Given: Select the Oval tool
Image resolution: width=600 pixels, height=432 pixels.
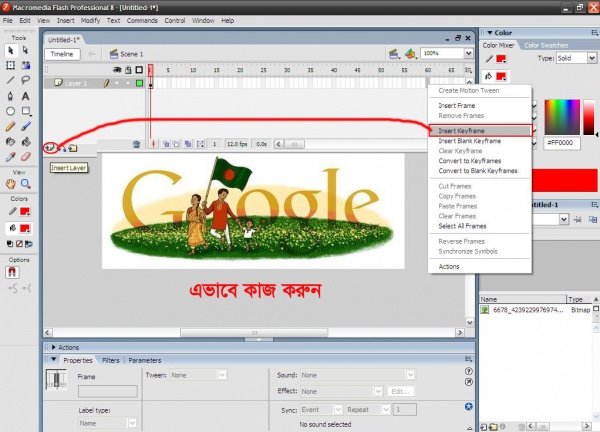Looking at the screenshot, I should click(x=11, y=111).
